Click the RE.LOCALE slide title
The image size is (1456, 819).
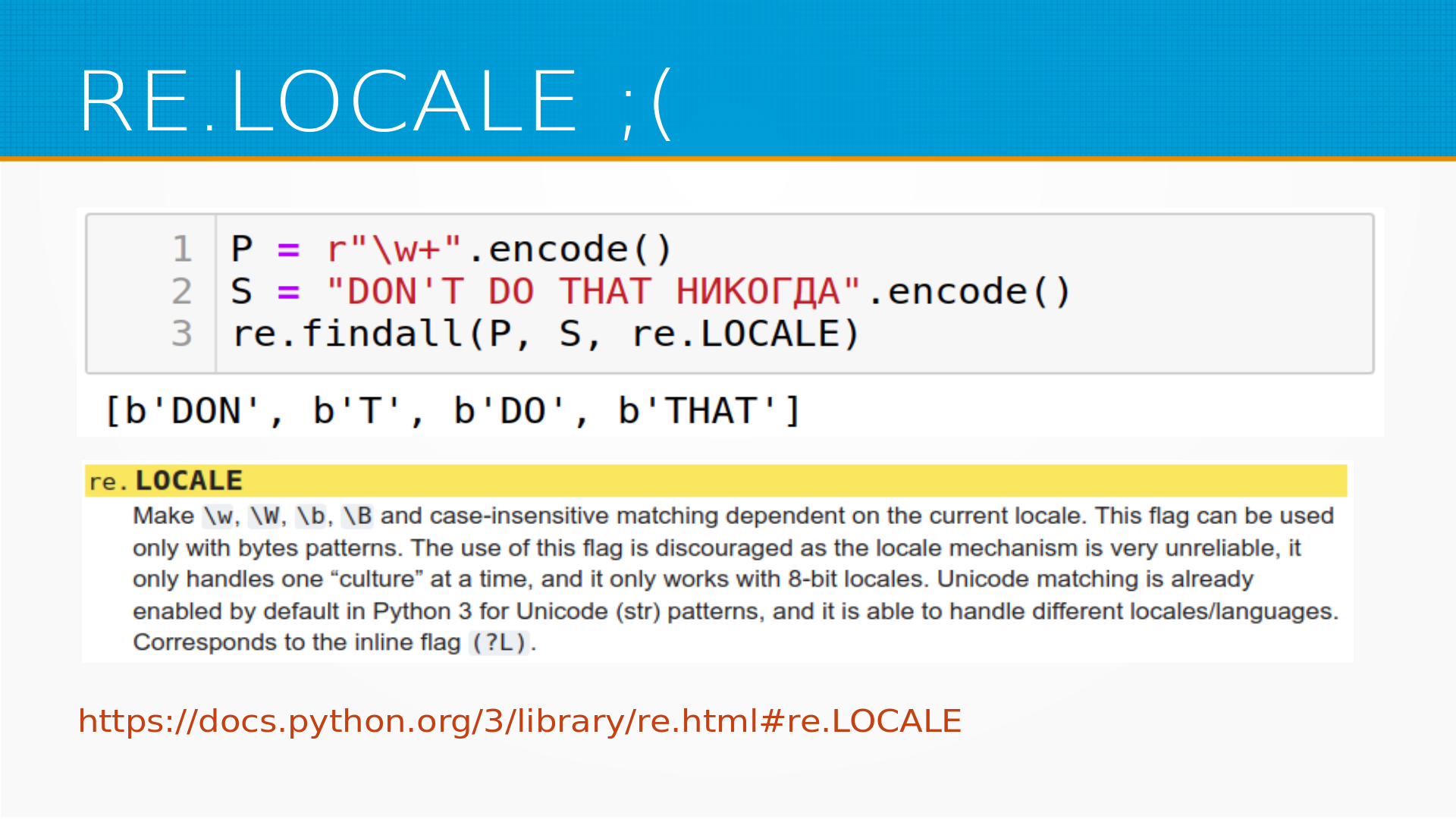click(375, 102)
